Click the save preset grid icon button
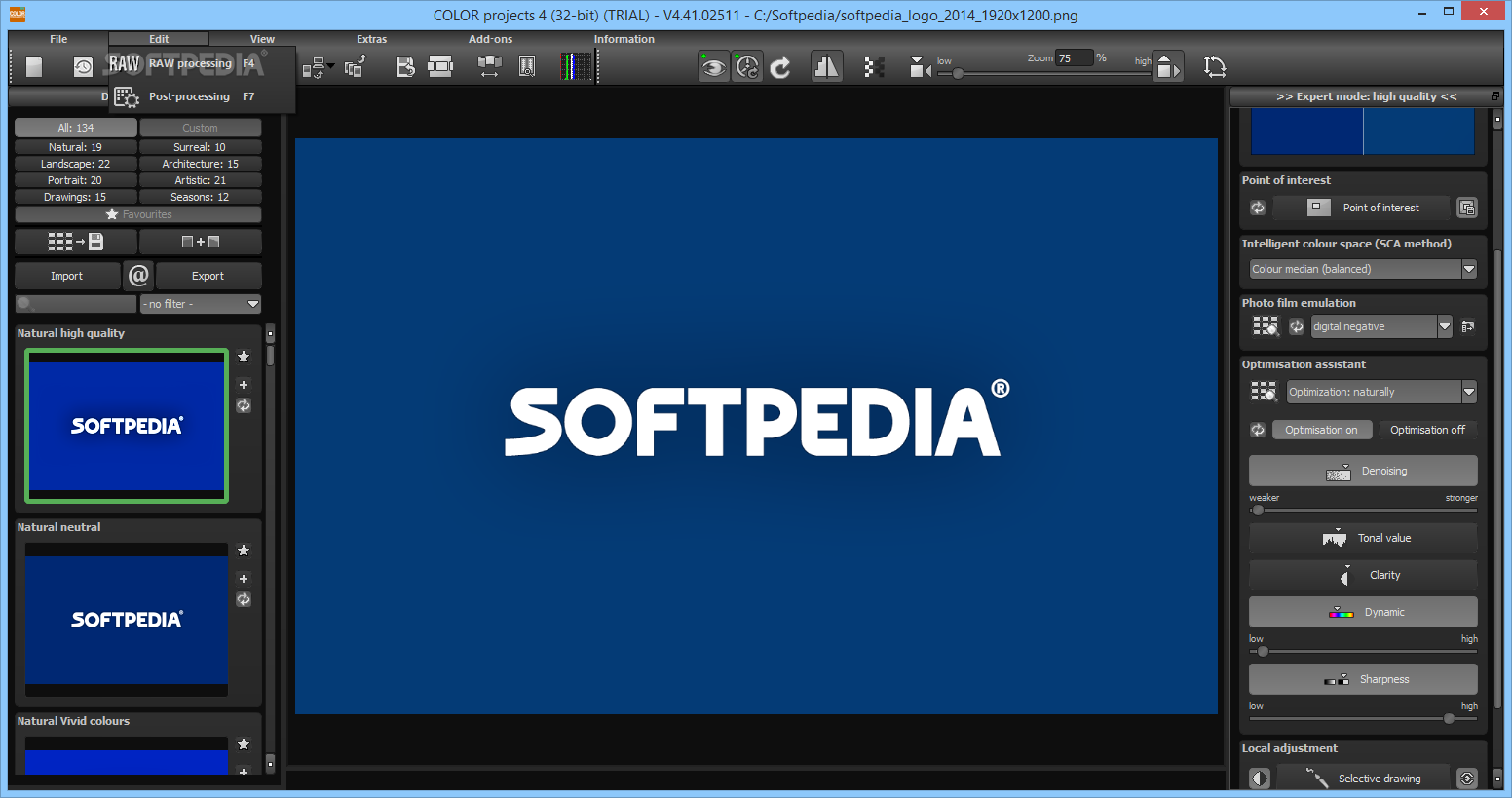This screenshot has width=1512, height=798. [76, 242]
